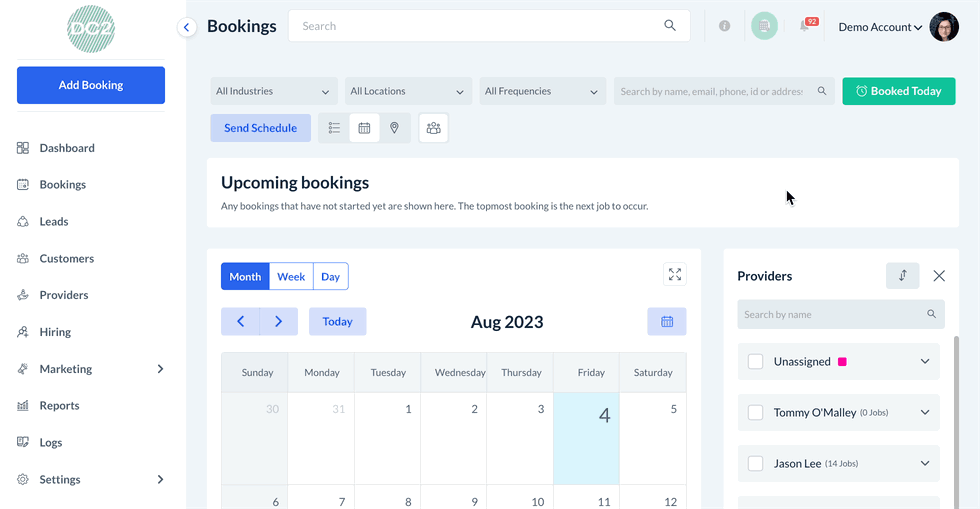Close the Providers panel

point(939,276)
